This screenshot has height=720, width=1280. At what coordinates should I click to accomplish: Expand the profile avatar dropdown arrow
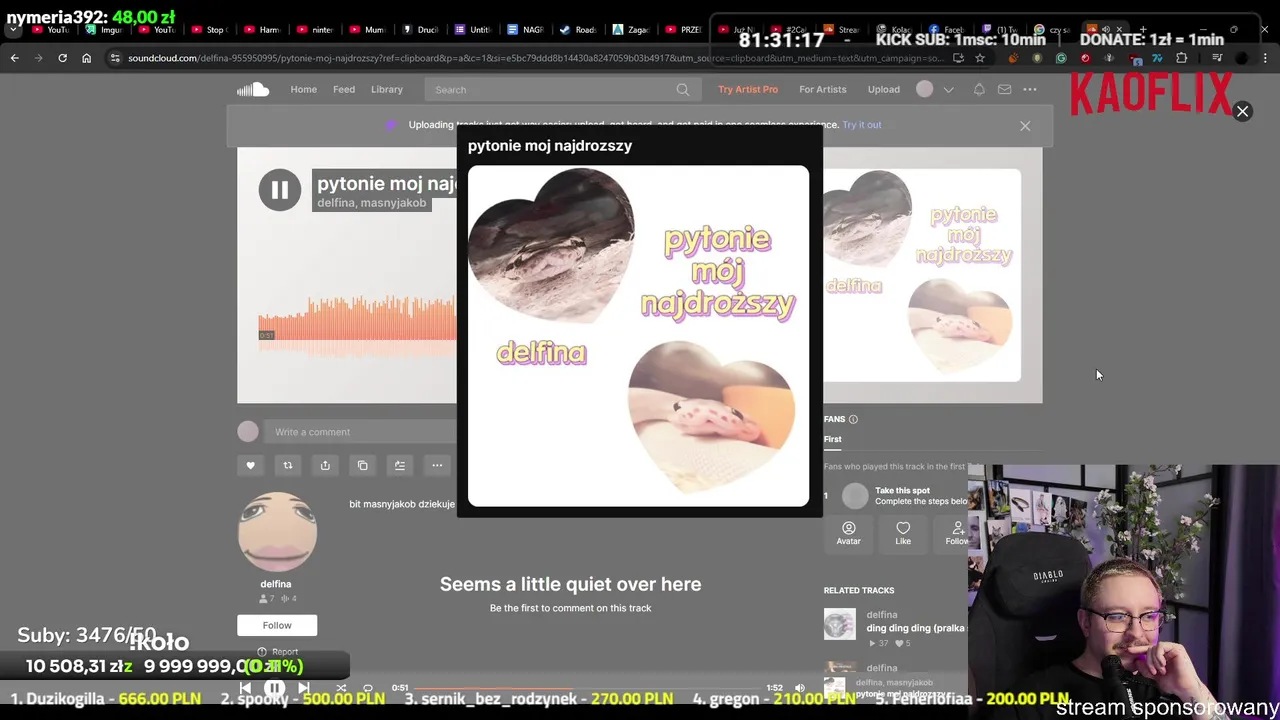948,90
